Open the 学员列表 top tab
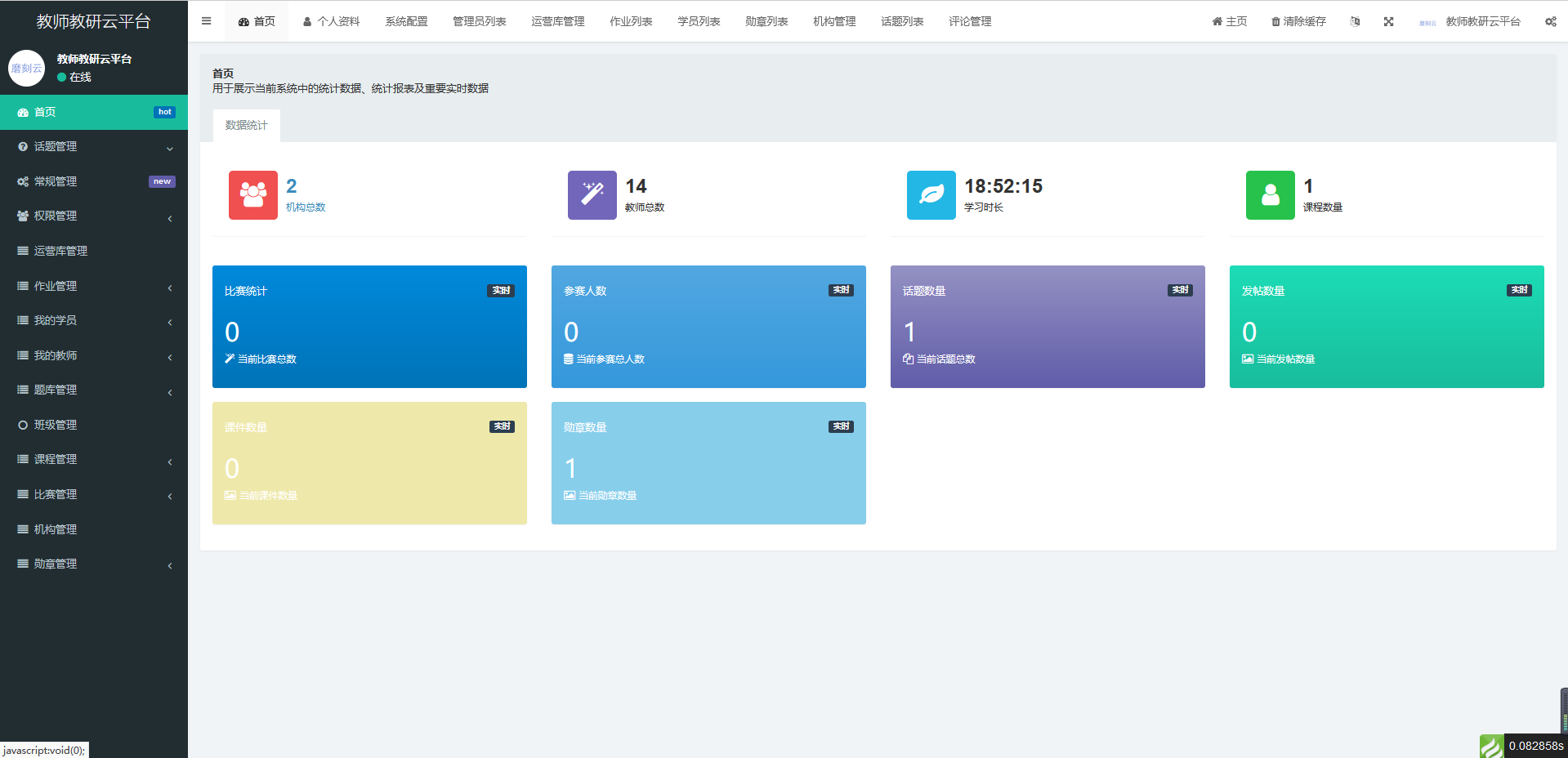The height and width of the screenshot is (758, 1568). click(699, 22)
